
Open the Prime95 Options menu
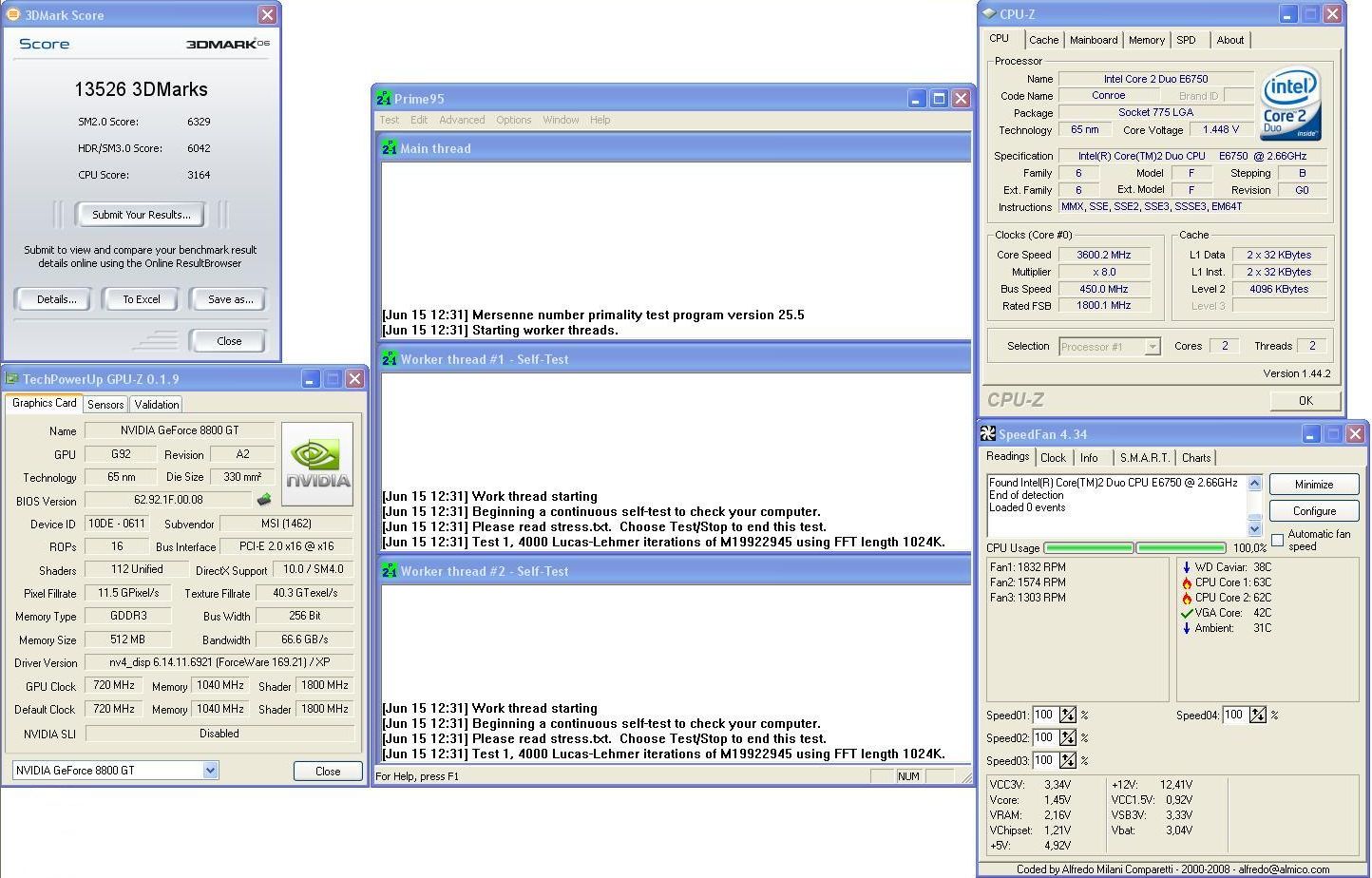513,120
